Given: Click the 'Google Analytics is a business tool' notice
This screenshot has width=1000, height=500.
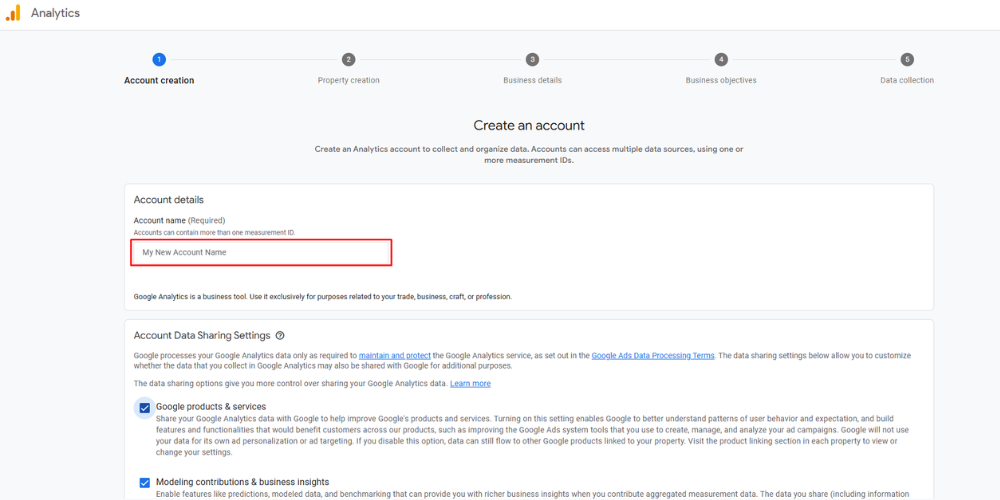Looking at the screenshot, I should pyautogui.click(x=323, y=297).
